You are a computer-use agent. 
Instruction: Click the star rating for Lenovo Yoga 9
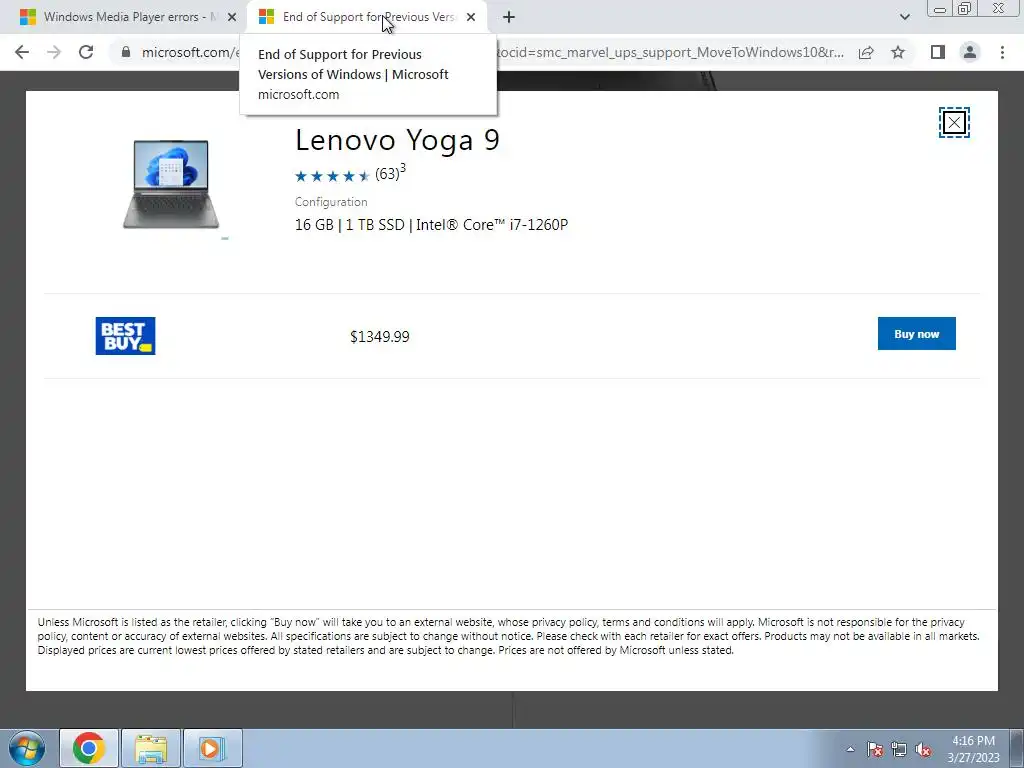click(x=332, y=176)
